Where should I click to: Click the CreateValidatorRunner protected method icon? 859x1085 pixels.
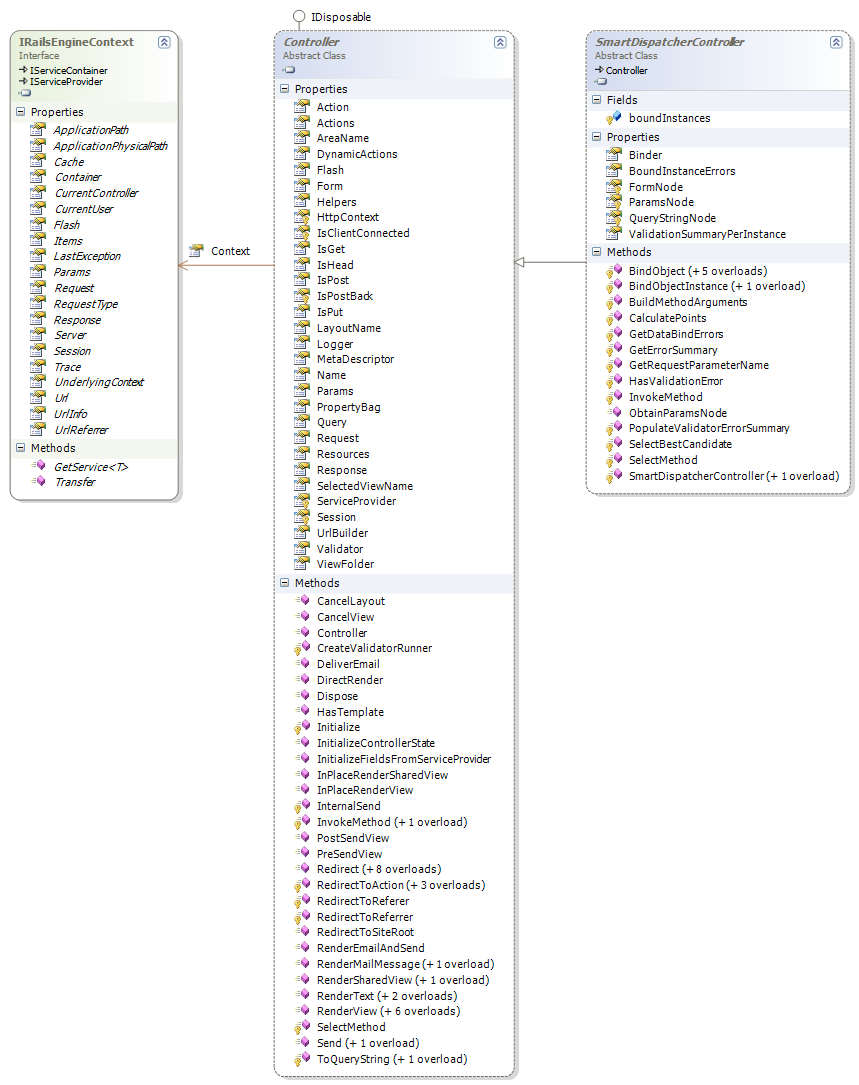302,648
